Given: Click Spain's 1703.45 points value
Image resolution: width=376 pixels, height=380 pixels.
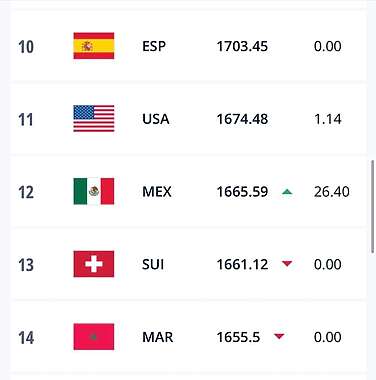Looking at the screenshot, I should (x=242, y=46).
